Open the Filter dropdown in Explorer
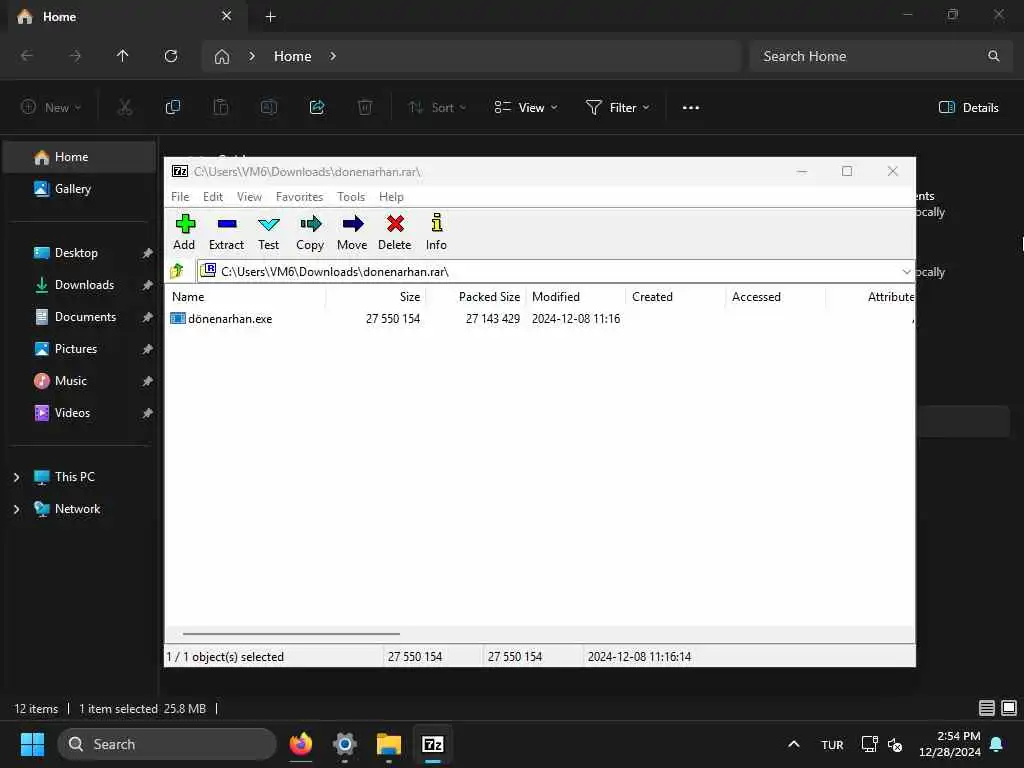1024x768 pixels. (x=618, y=108)
